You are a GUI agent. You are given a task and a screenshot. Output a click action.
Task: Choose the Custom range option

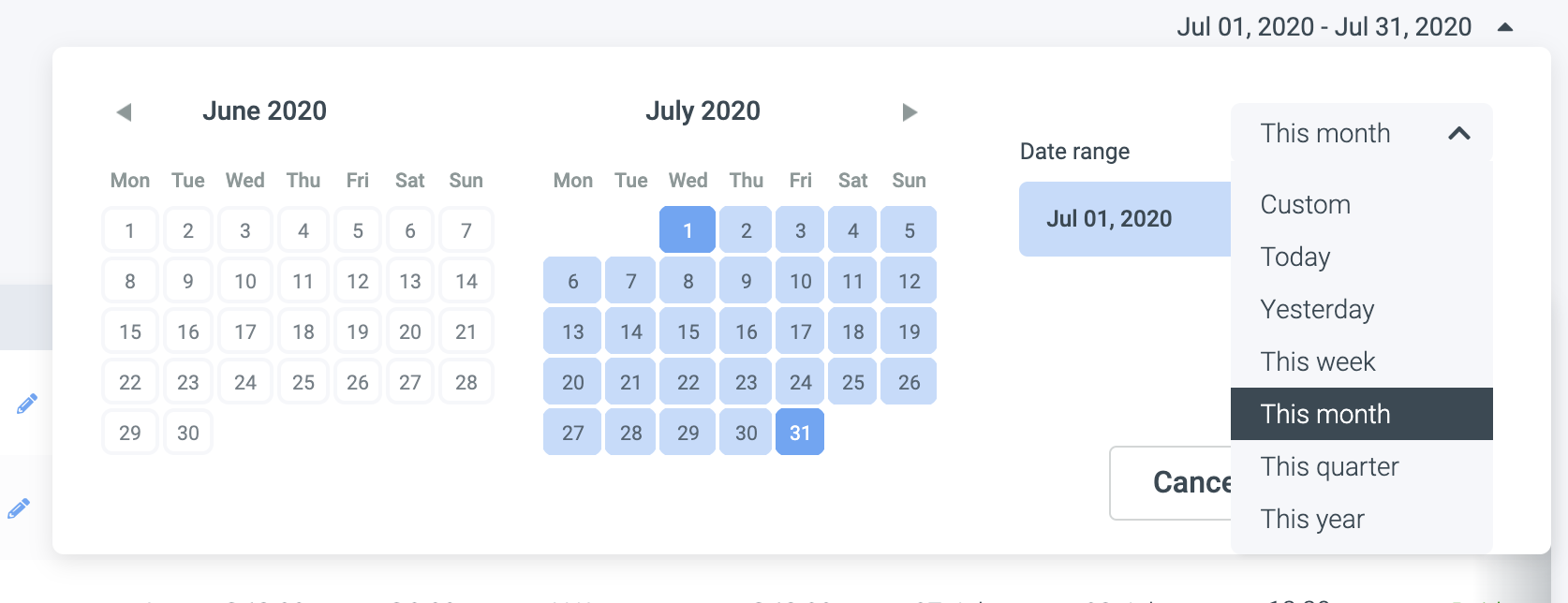point(1305,204)
